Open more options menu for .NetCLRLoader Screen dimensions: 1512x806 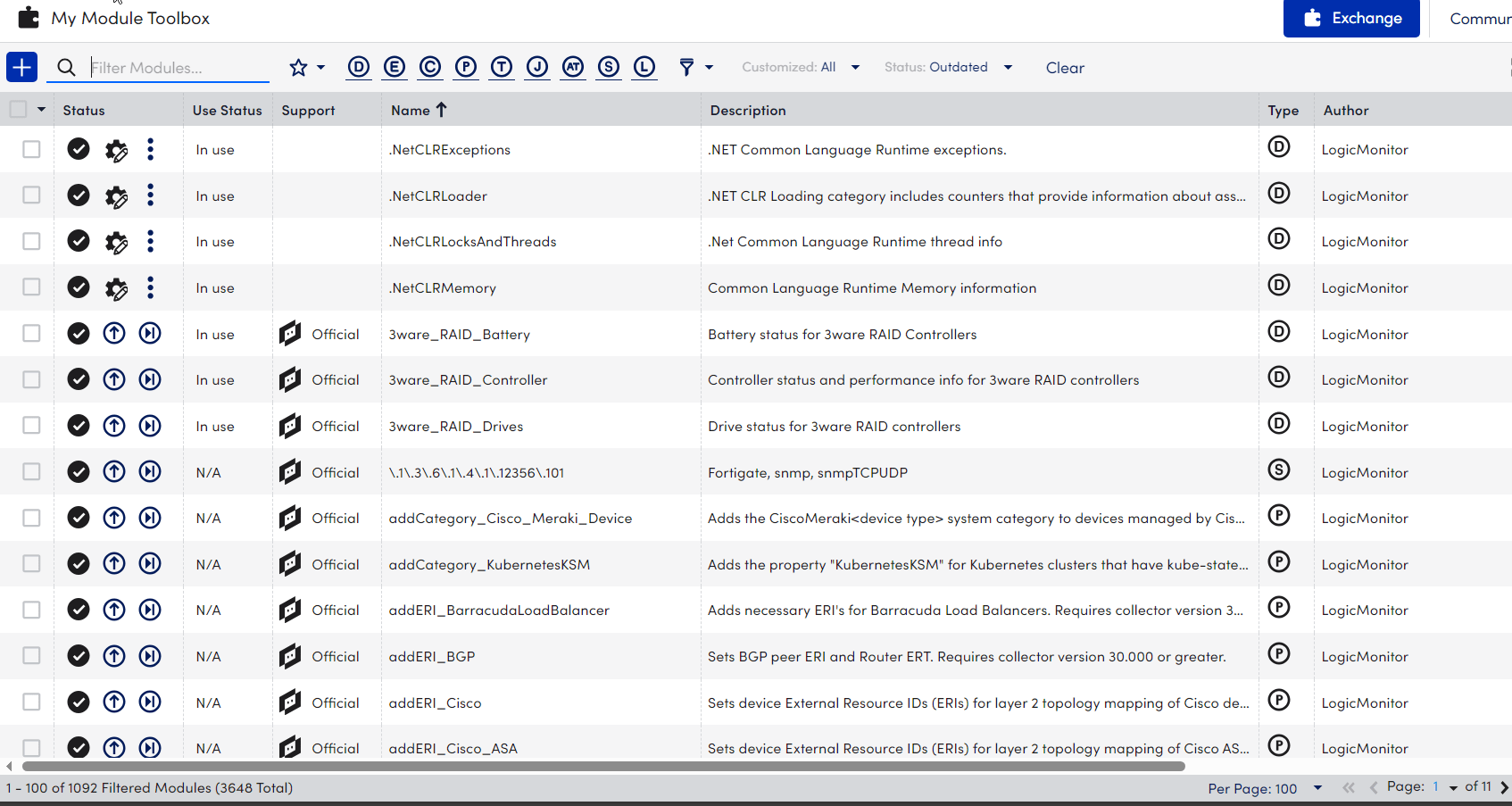click(x=150, y=195)
